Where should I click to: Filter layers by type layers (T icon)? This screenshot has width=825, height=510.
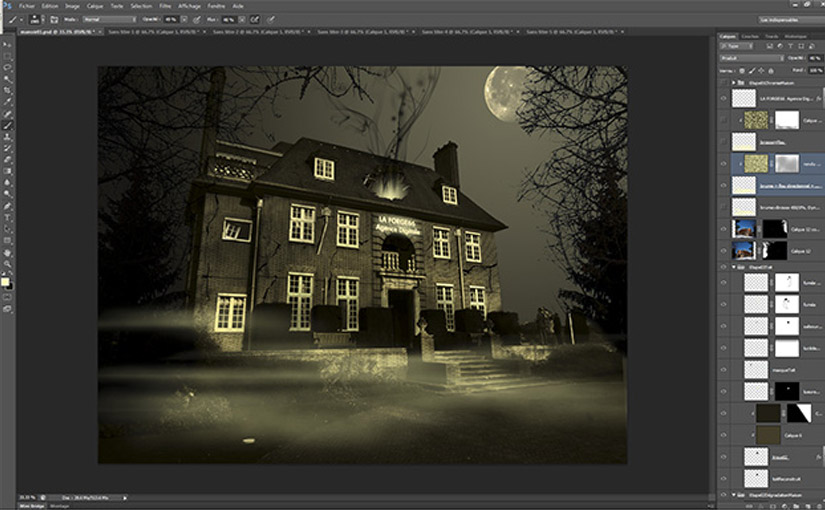[790, 46]
